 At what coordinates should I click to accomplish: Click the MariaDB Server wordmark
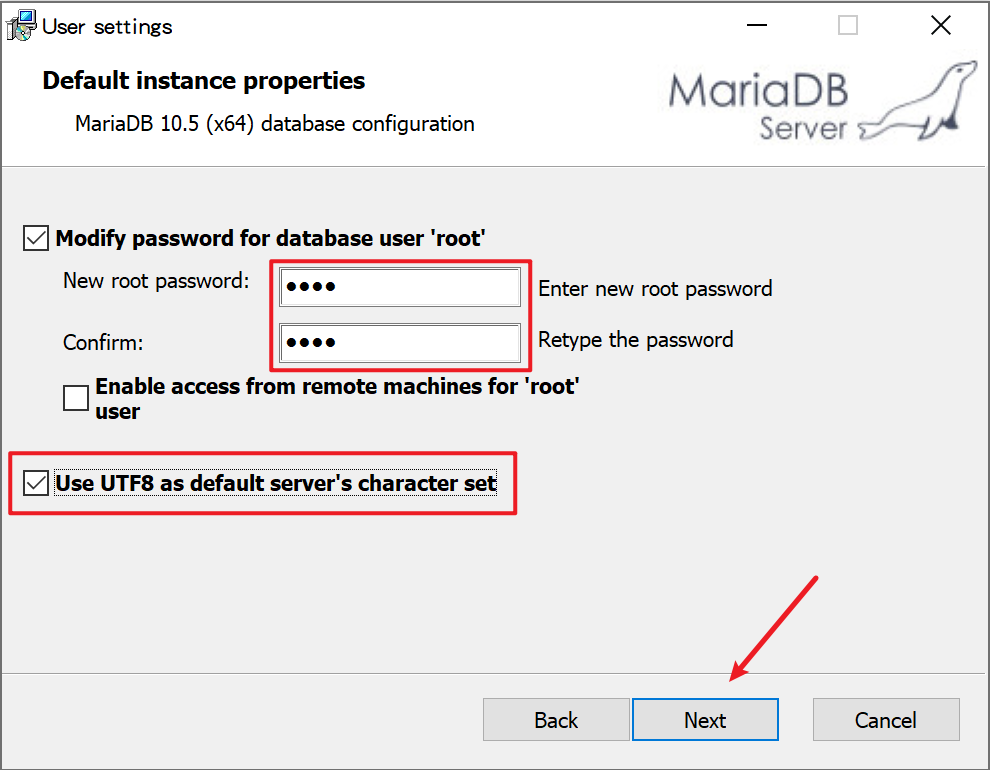(x=759, y=106)
